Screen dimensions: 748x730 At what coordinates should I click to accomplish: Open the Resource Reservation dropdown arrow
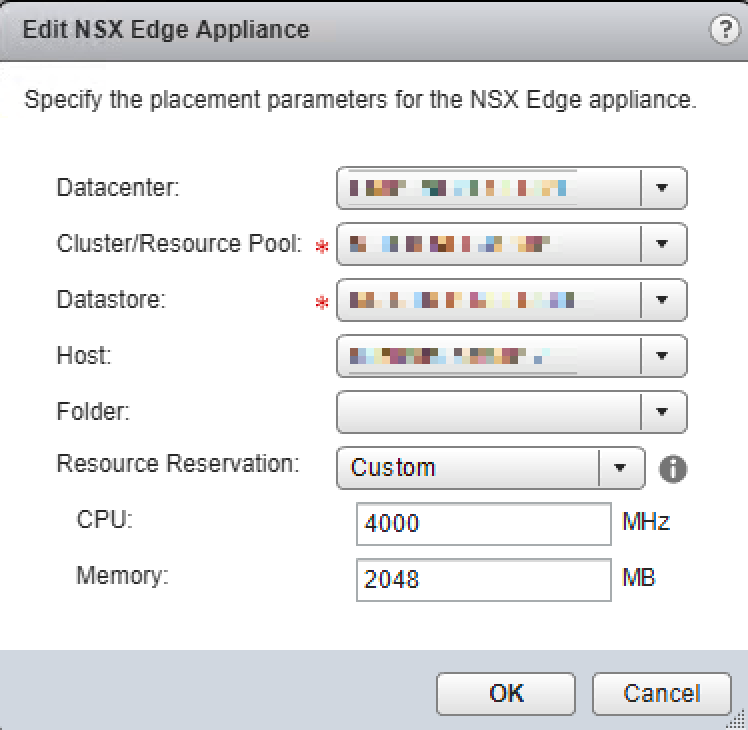coord(621,467)
